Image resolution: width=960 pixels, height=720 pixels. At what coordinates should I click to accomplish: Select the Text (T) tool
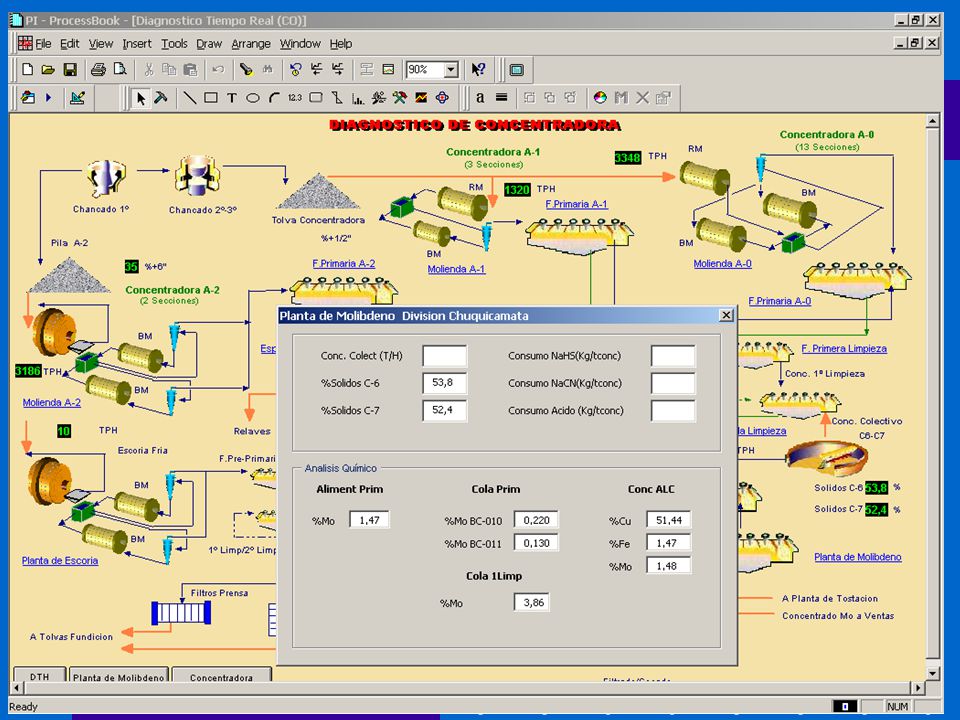[x=231, y=98]
